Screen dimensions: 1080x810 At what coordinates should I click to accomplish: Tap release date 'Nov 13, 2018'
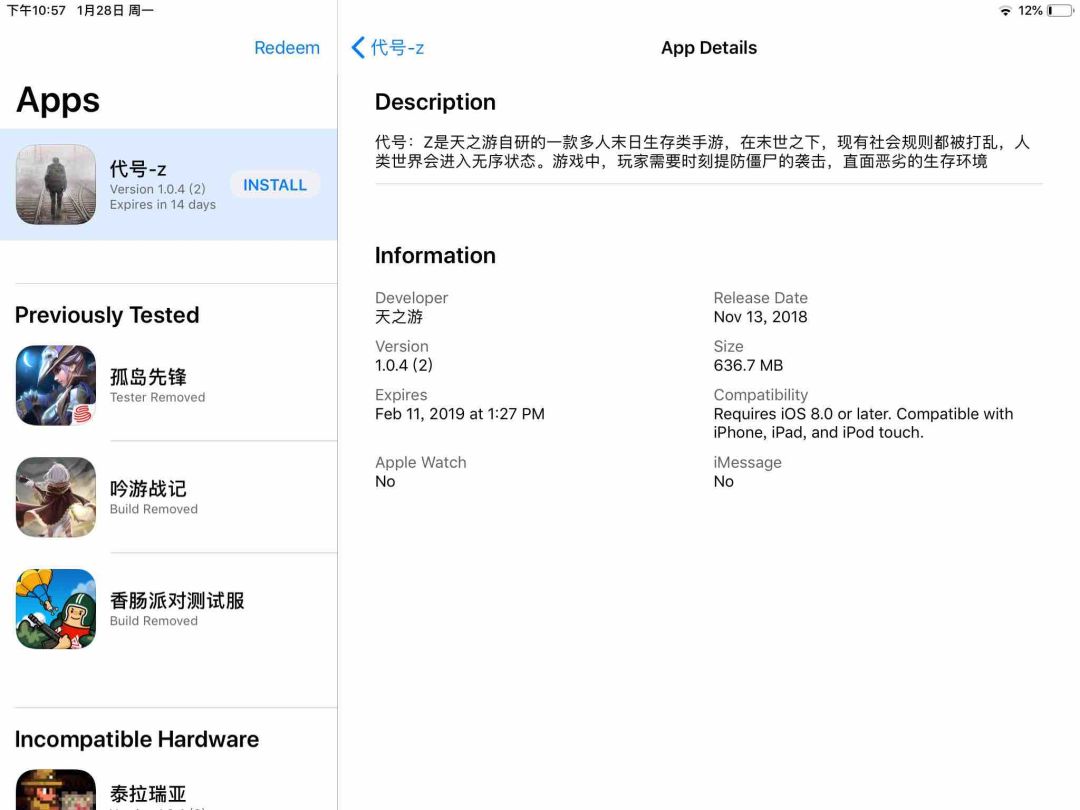760,317
